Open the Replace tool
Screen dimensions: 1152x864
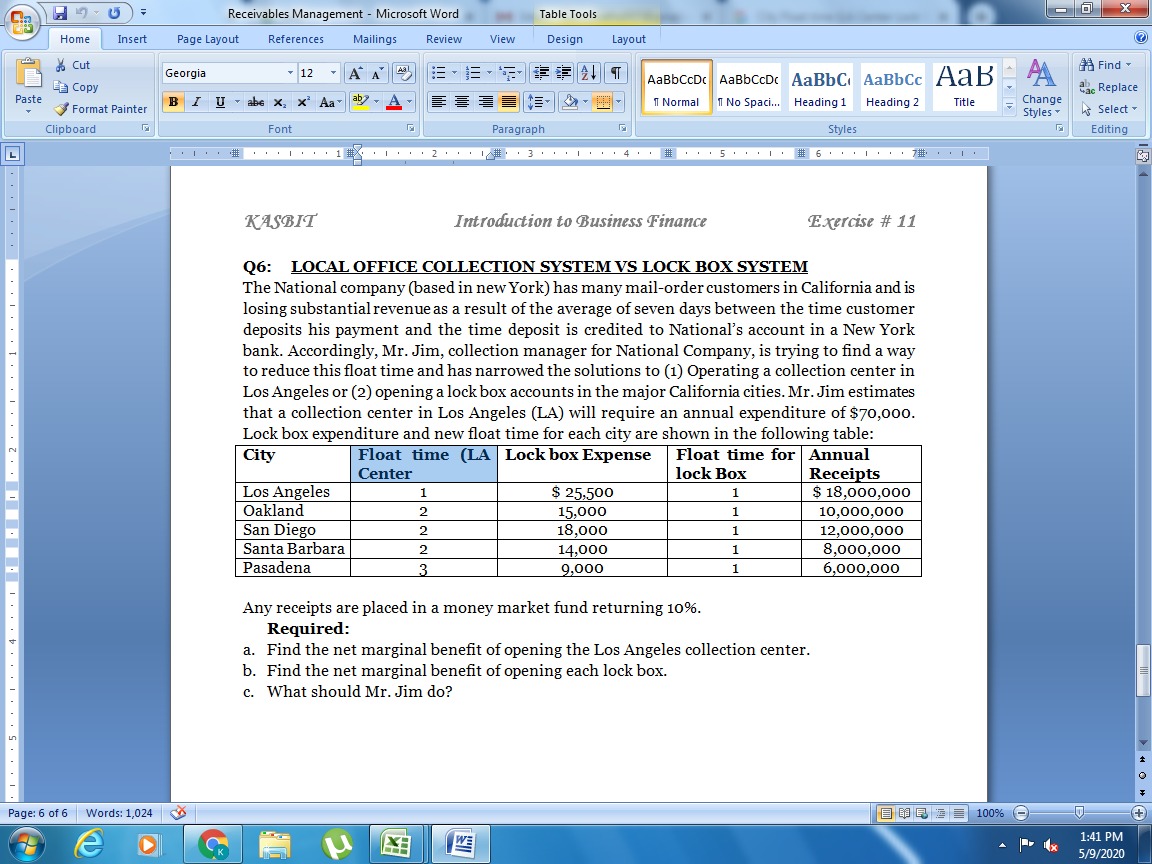(x=1109, y=87)
